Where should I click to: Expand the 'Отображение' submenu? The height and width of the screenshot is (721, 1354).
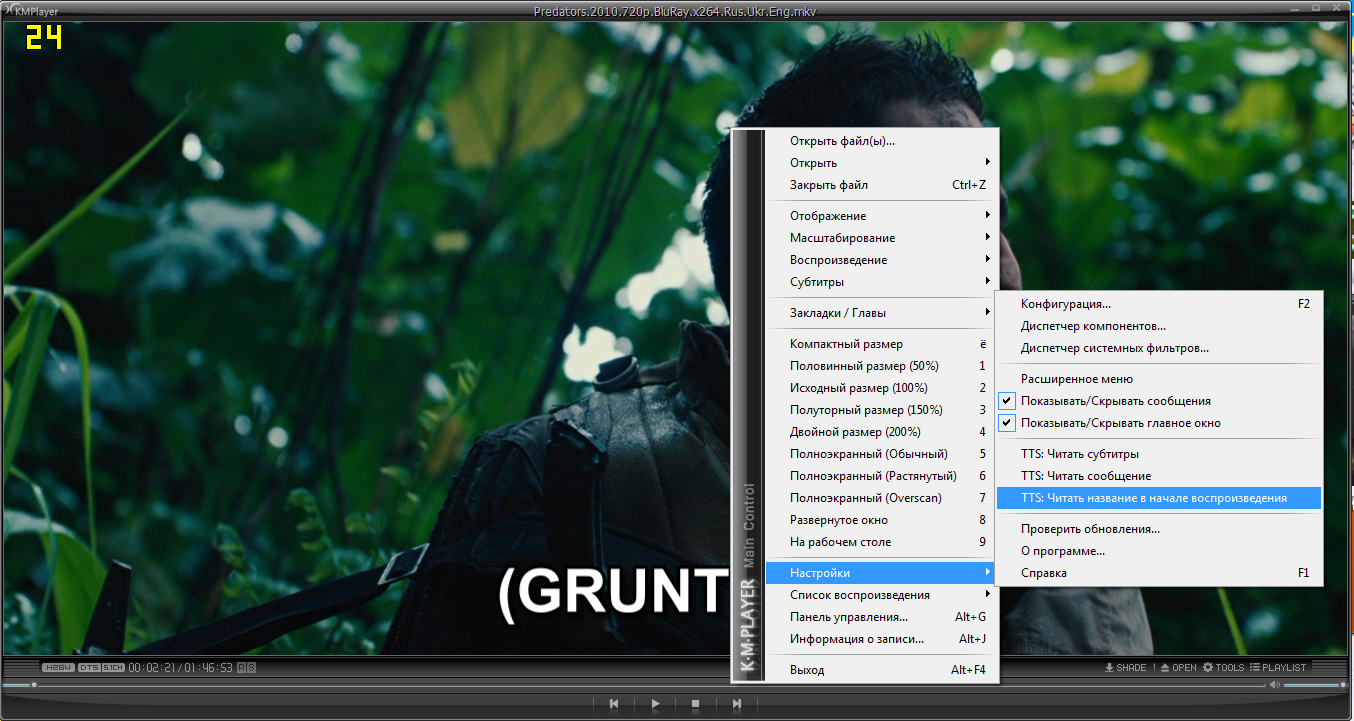click(x=881, y=216)
